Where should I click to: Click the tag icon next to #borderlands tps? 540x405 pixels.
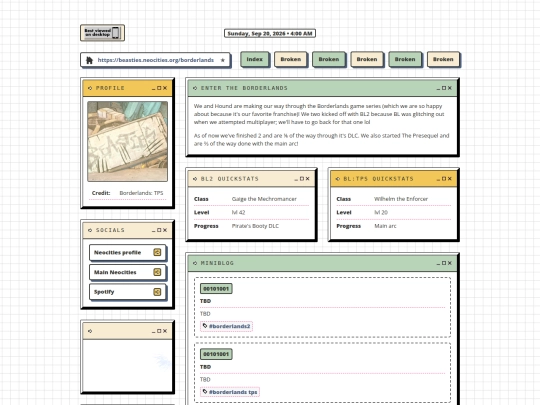205,392
